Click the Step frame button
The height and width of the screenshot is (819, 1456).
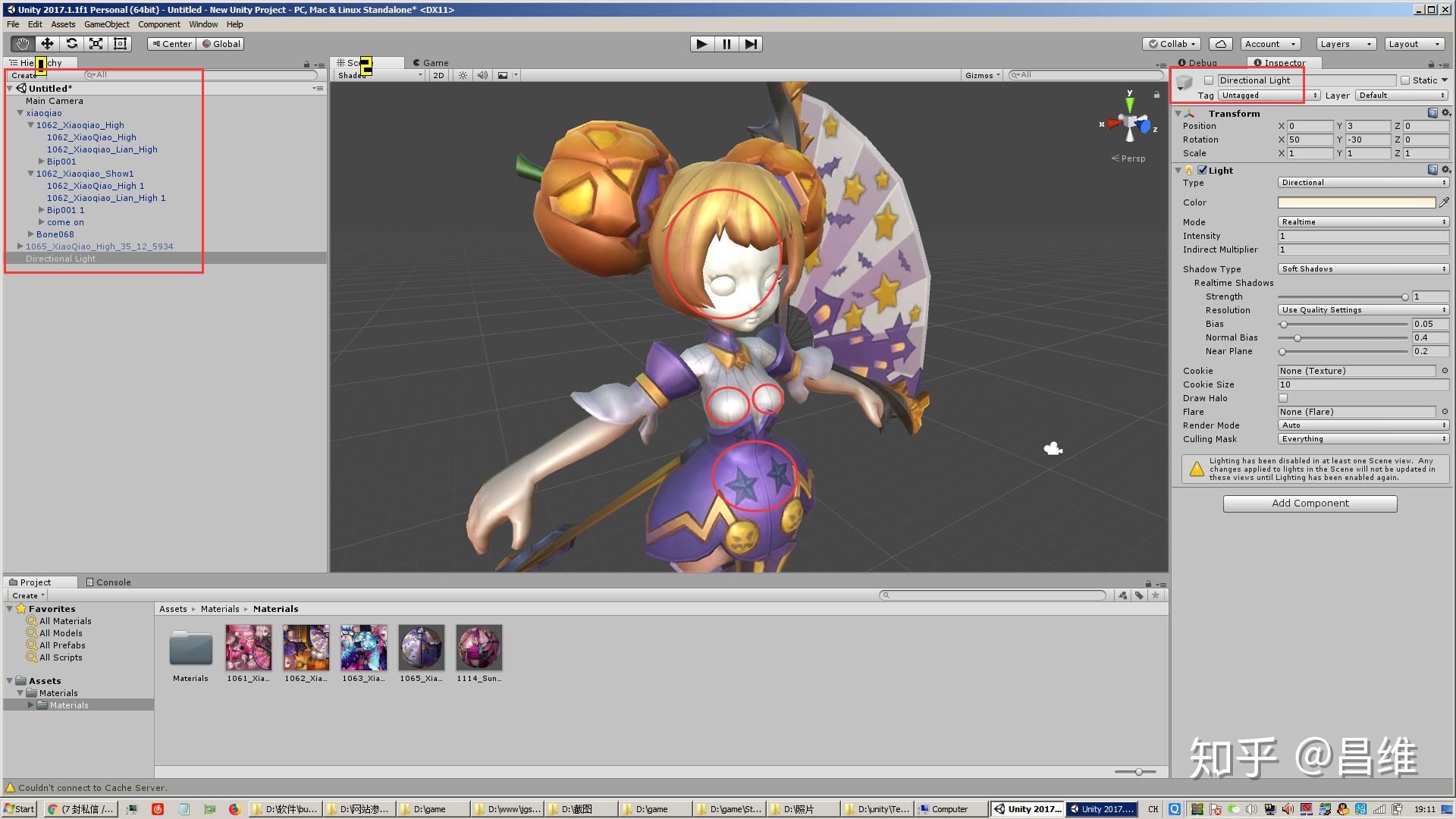click(751, 44)
